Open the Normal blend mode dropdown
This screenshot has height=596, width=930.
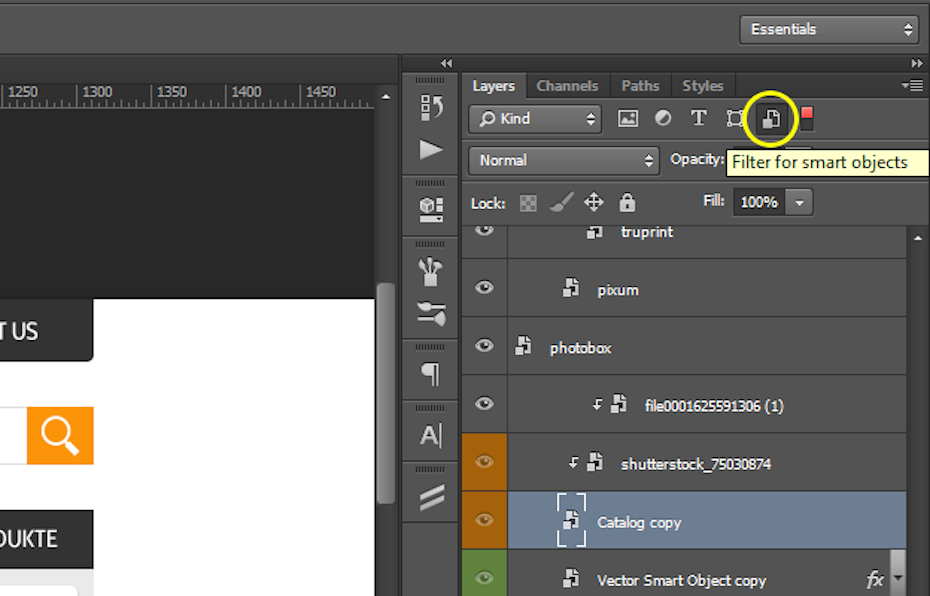pyautogui.click(x=563, y=160)
